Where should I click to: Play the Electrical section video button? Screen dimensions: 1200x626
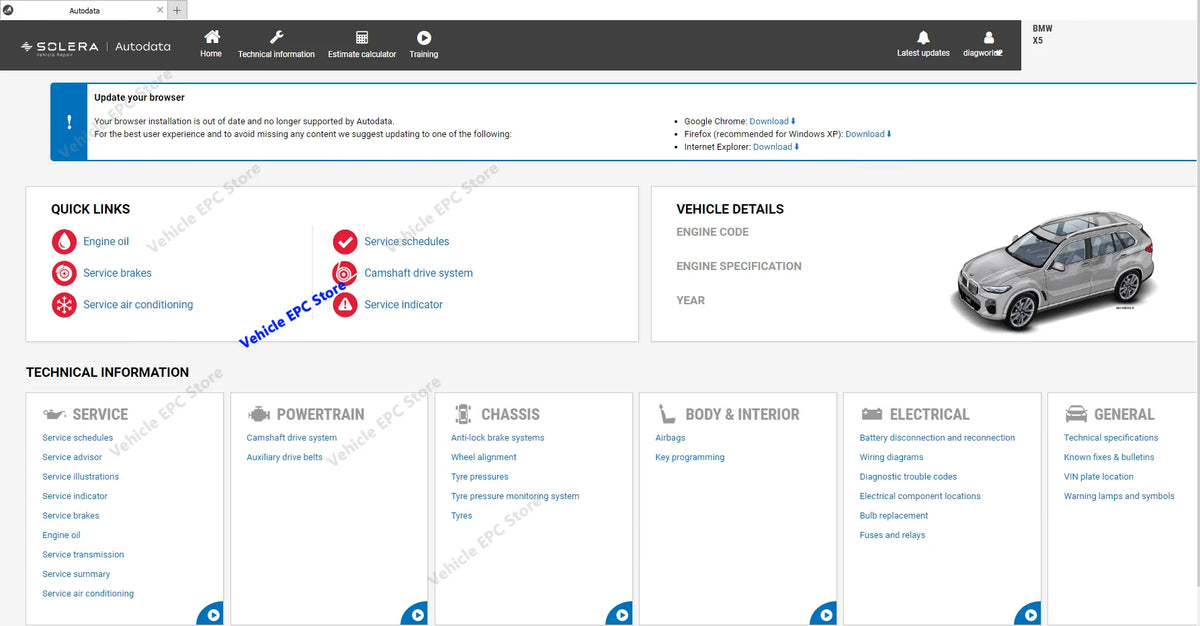click(x=1028, y=614)
